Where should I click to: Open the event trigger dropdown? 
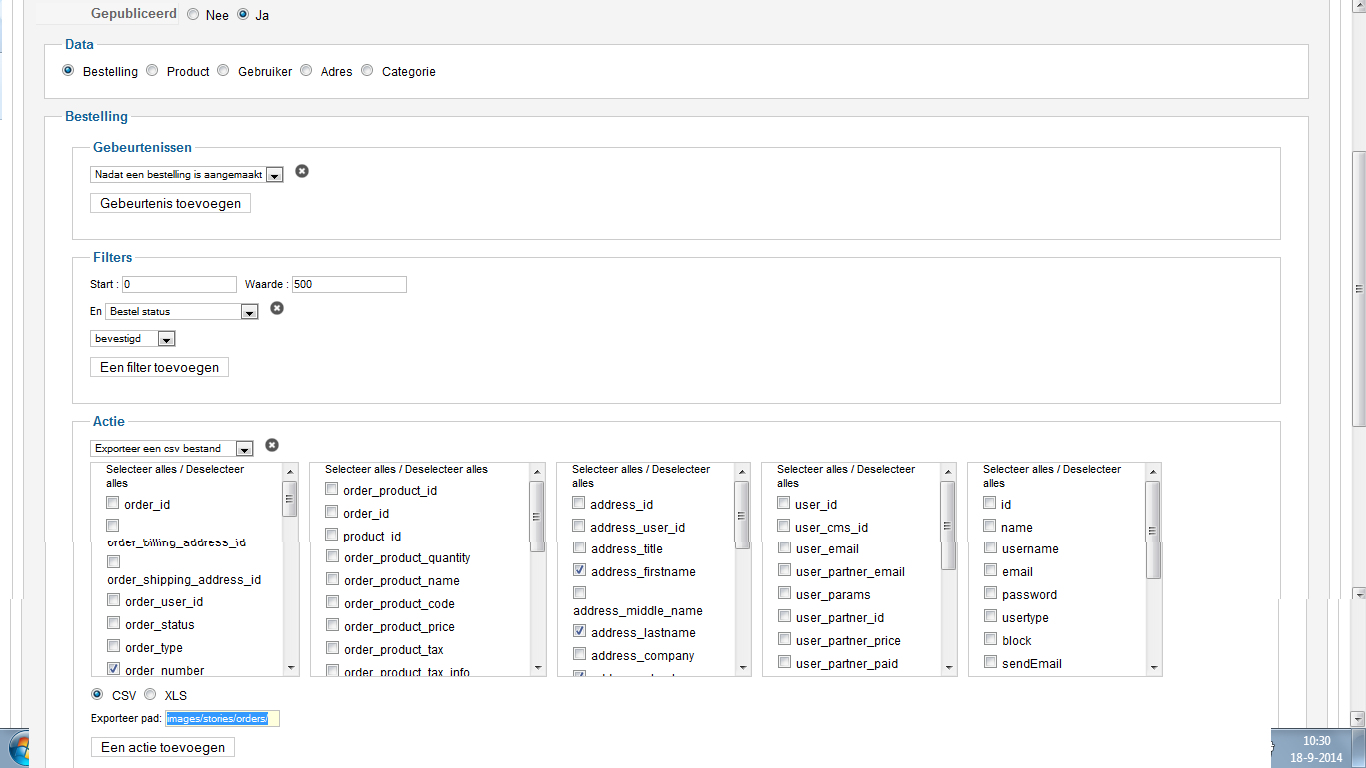(274, 175)
